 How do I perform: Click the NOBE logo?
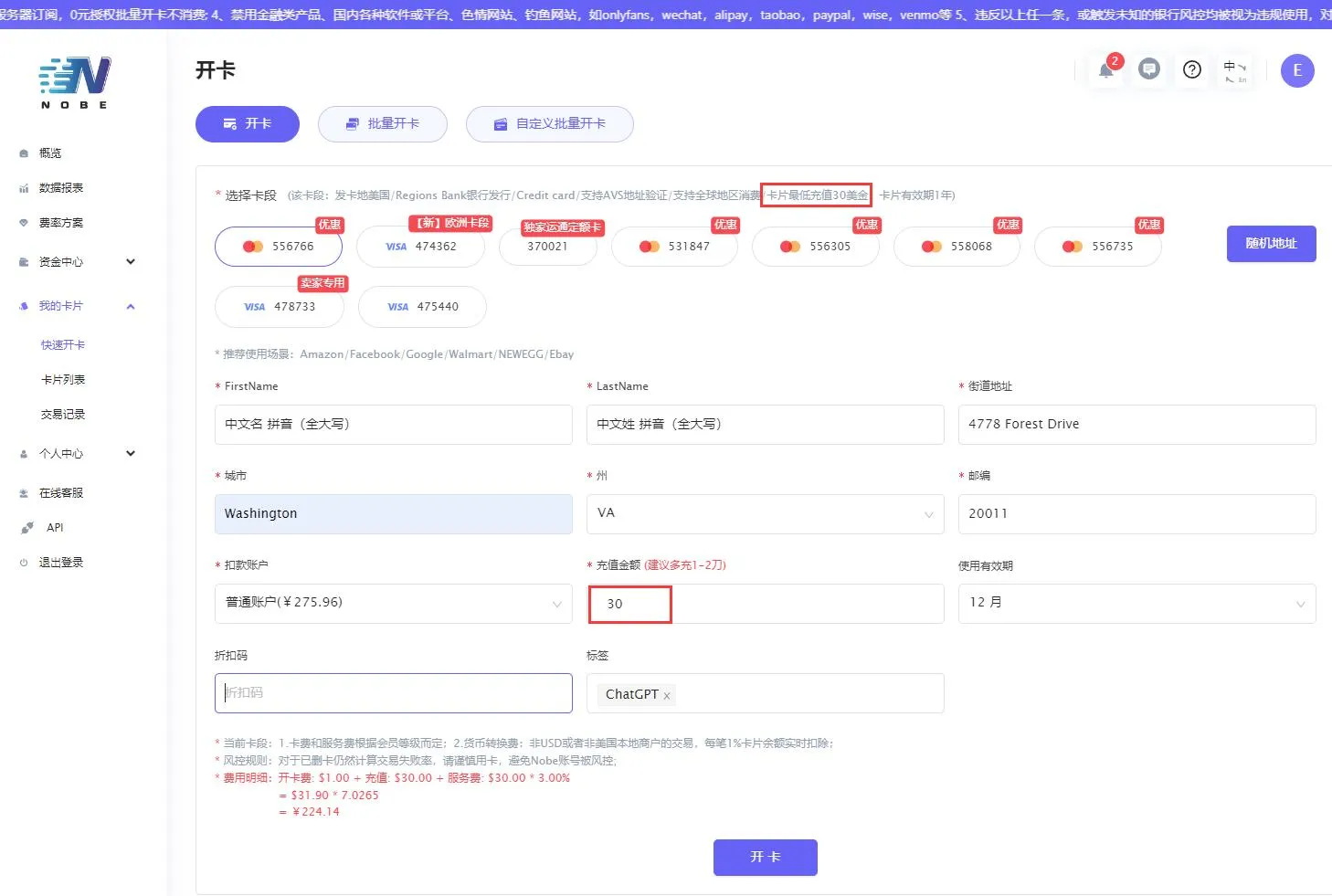(75, 82)
